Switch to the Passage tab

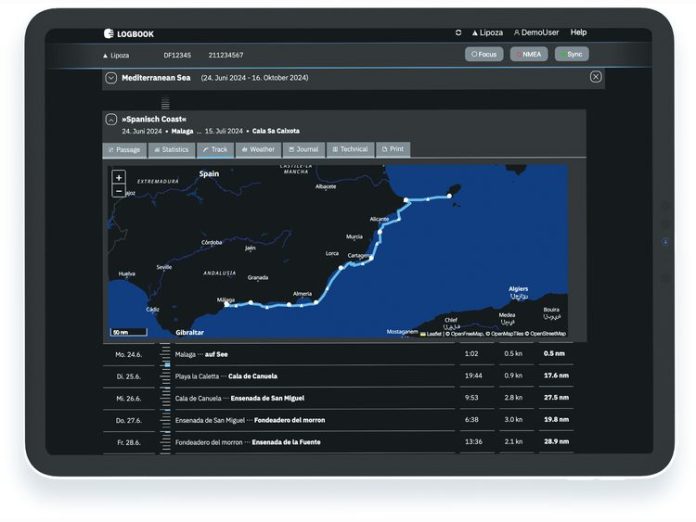tap(125, 150)
